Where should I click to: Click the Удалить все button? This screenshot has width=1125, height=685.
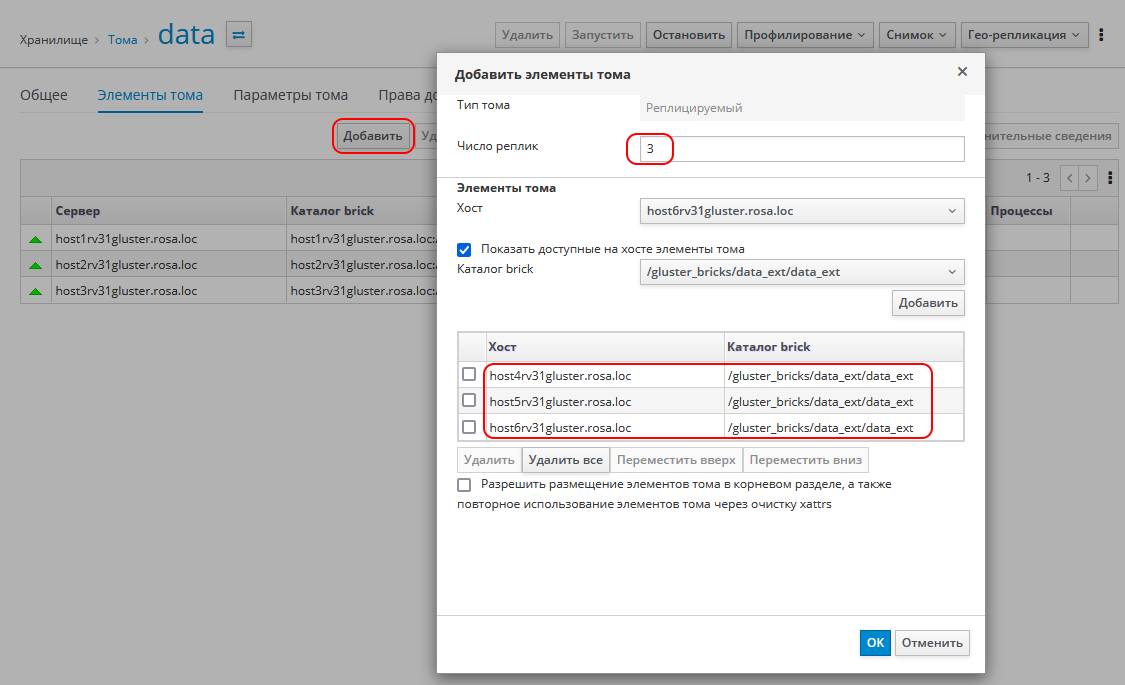(565, 460)
